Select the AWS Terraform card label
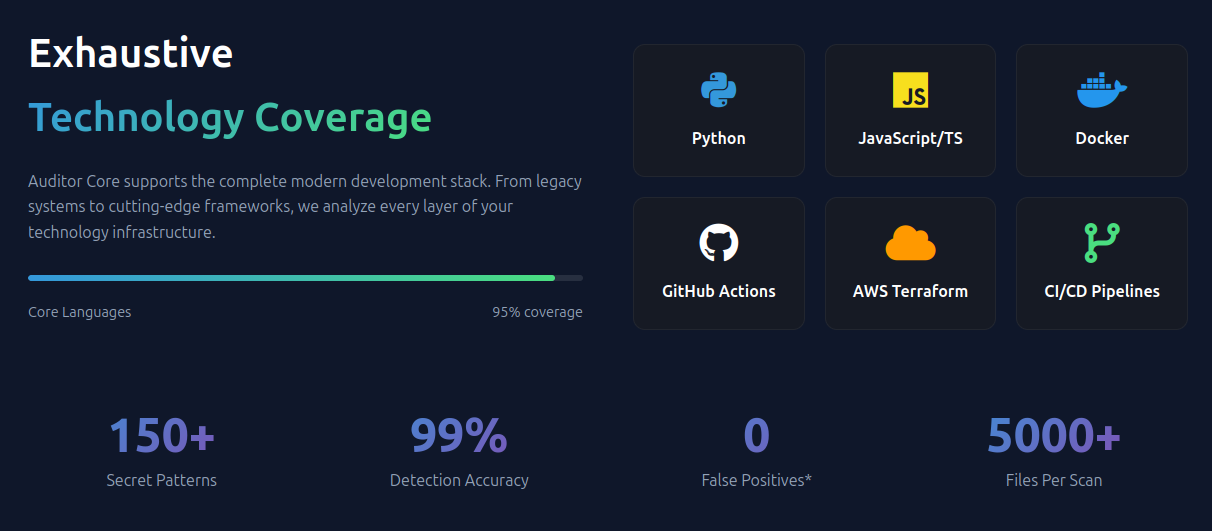Viewport: 1212px width, 531px height. (x=910, y=291)
